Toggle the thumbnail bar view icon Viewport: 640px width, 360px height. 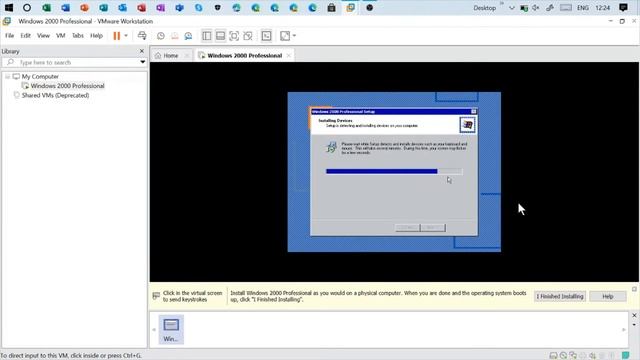click(220, 36)
